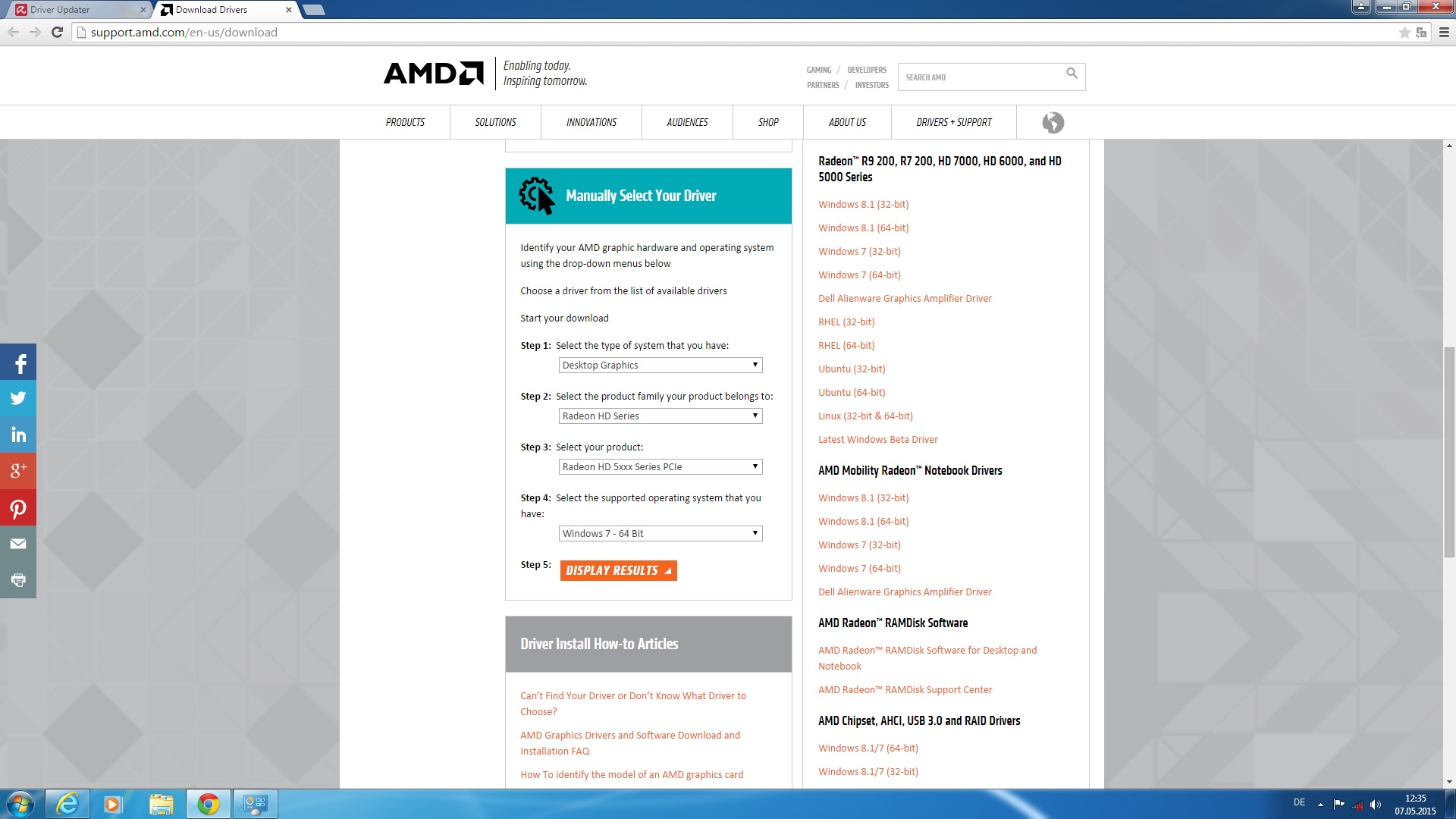This screenshot has width=1456, height=819.
Task: Click the Google Plus share icon
Action: coord(18,470)
